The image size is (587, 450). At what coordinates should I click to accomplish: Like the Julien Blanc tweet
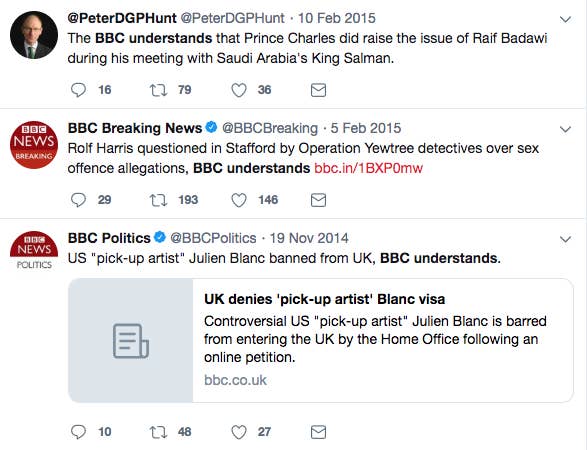point(238,432)
